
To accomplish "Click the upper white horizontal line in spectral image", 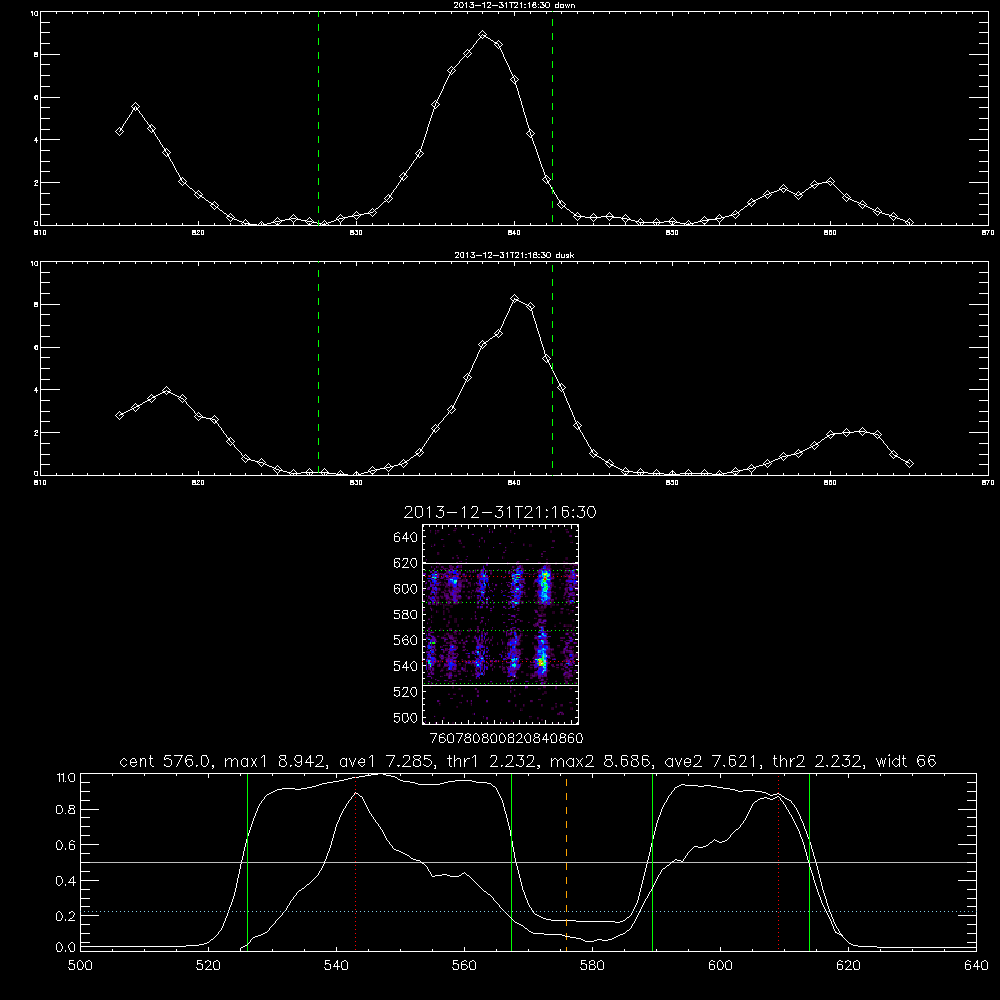I will (501, 563).
